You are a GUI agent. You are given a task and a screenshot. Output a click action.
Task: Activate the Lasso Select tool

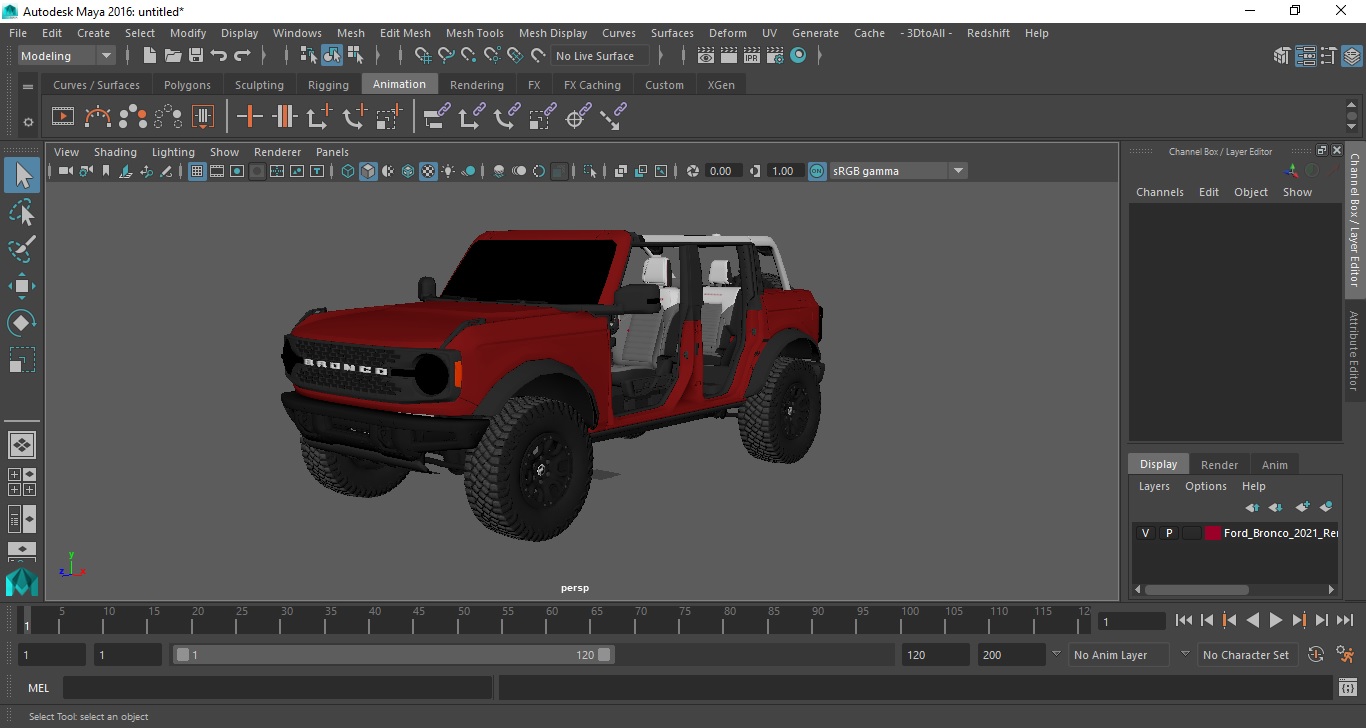(x=22, y=212)
